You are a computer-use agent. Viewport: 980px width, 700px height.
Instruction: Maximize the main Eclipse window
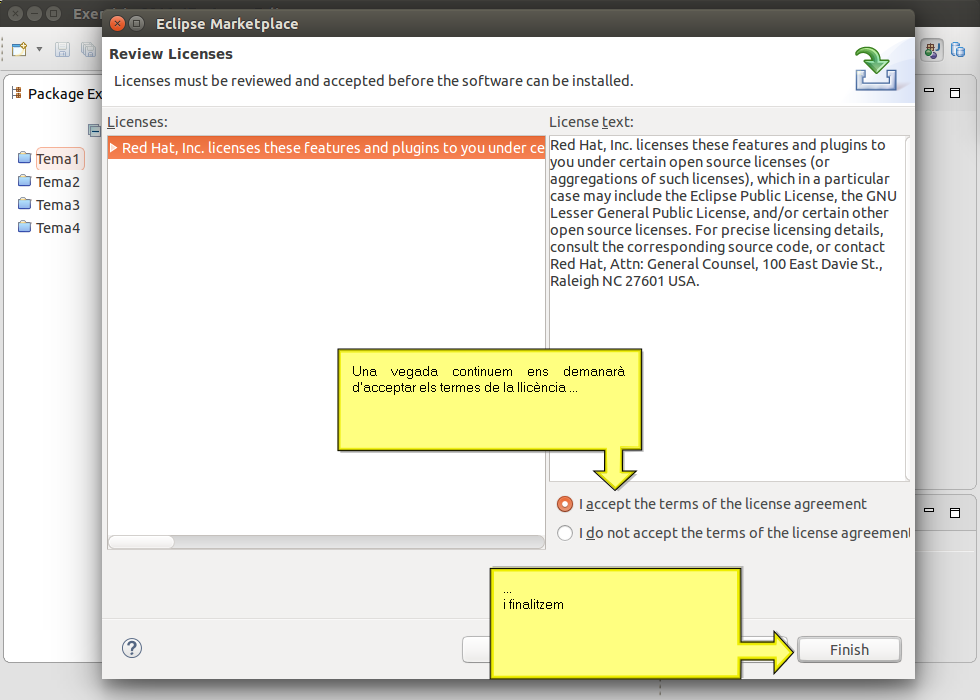tap(54, 13)
